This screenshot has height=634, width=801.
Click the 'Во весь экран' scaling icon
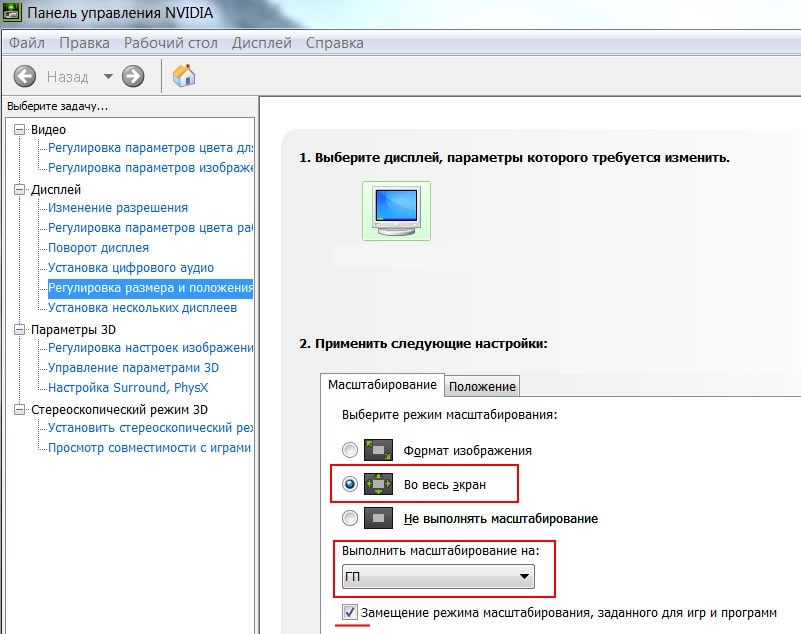379,484
